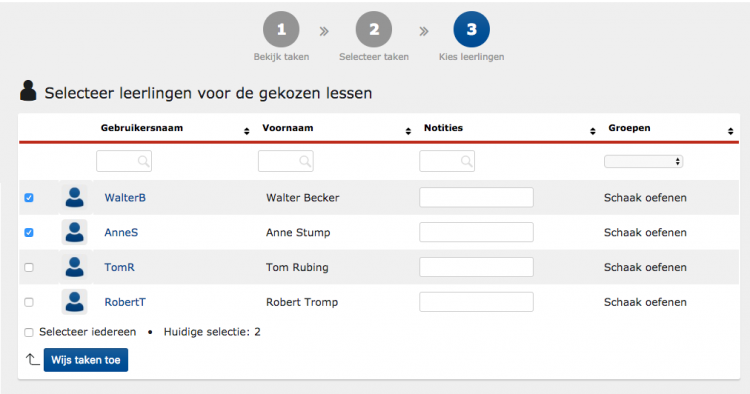Go to step 1 Bekijk taken
750x394 pixels.
tap(281, 30)
